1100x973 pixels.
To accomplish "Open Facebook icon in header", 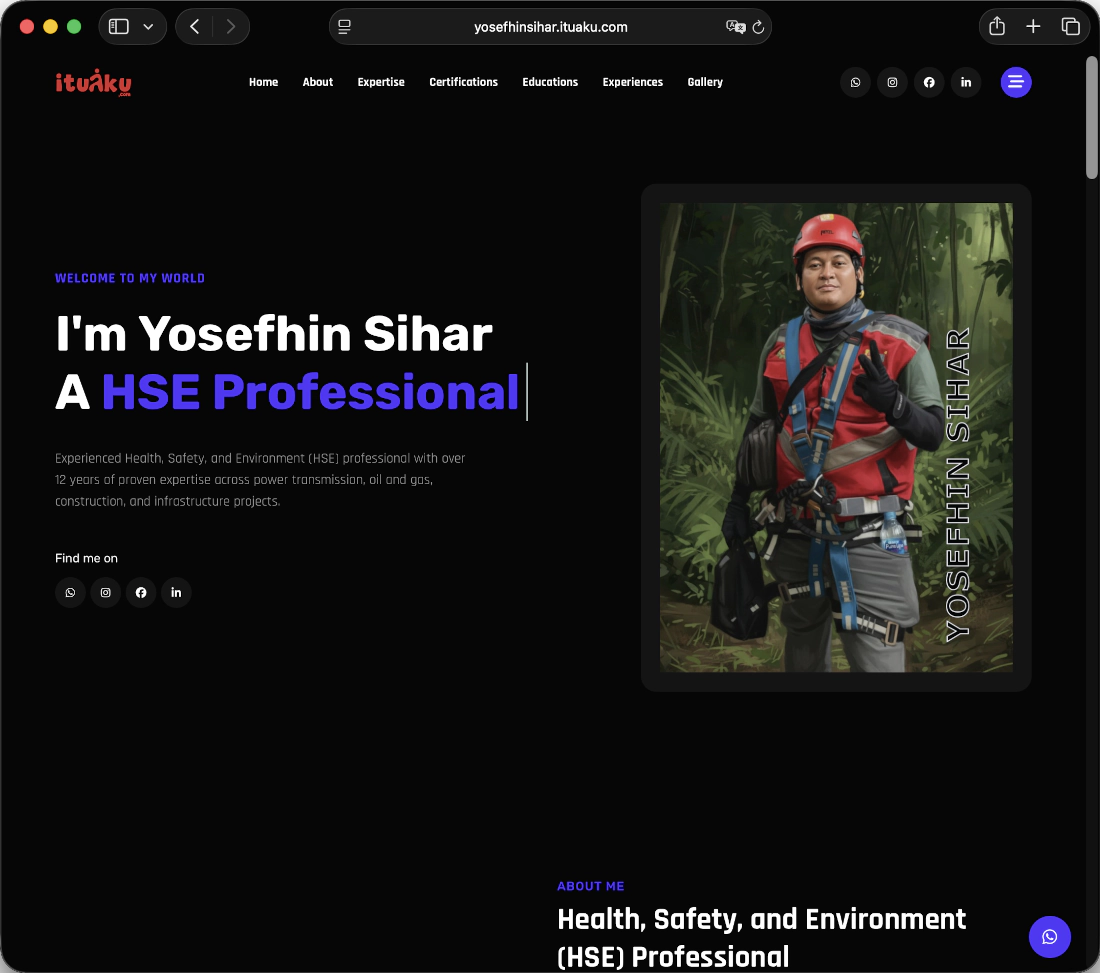I will click(x=929, y=83).
